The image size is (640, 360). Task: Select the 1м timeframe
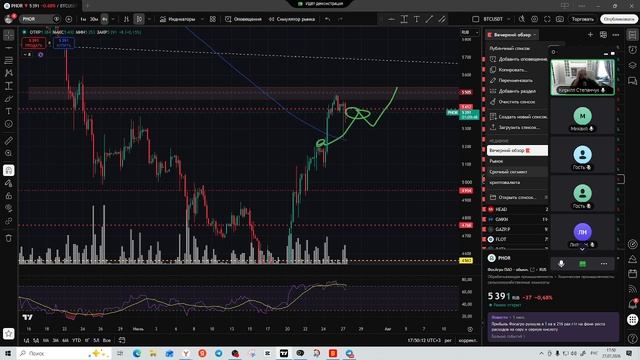pos(83,19)
